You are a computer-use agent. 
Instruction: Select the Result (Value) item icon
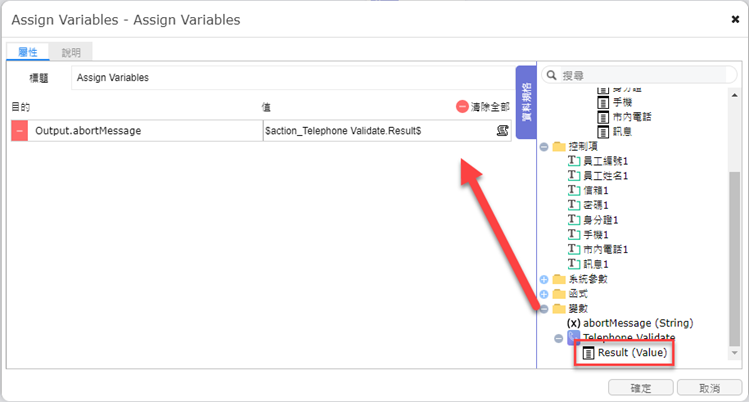pos(588,353)
